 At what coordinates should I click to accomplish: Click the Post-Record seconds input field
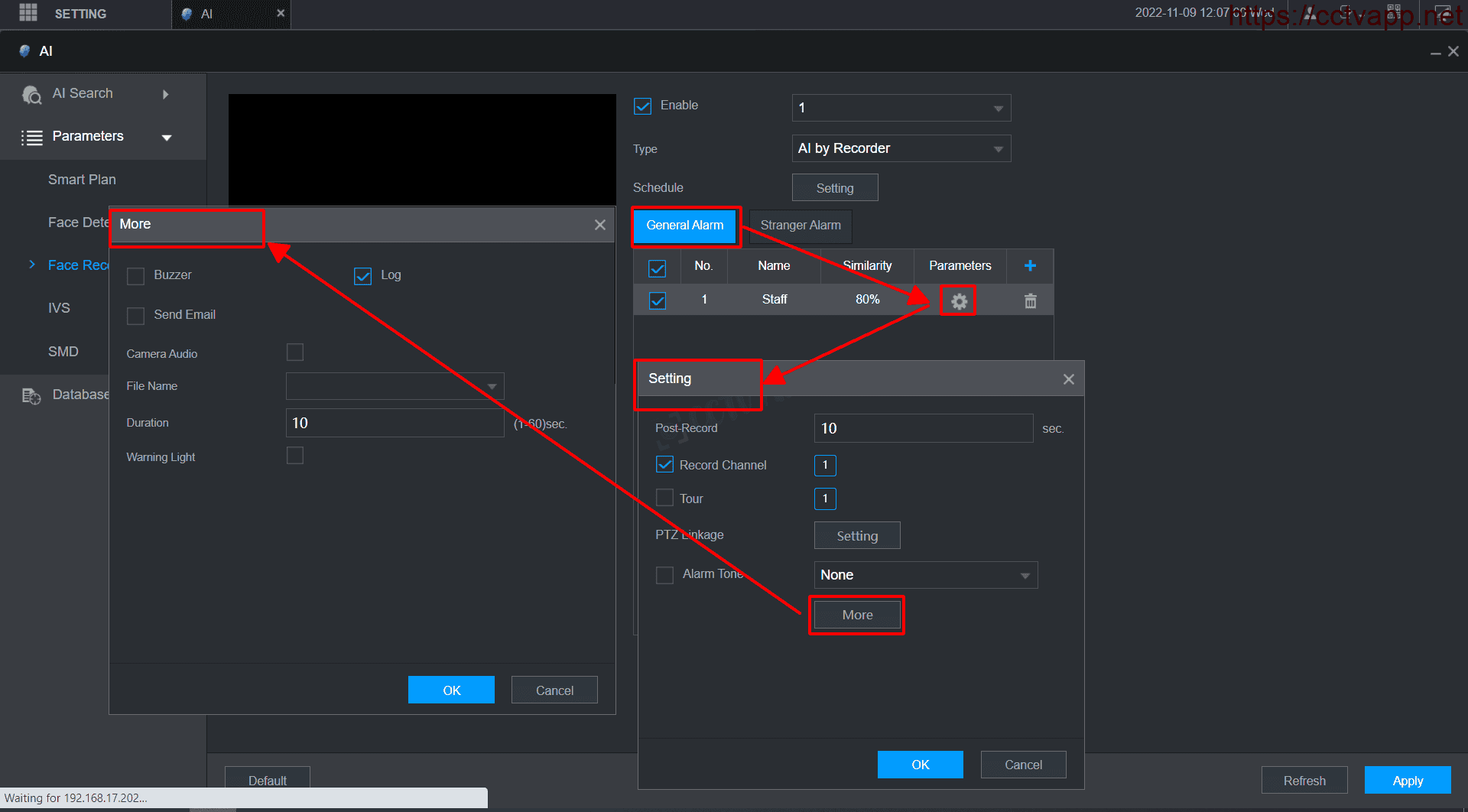pyautogui.click(x=923, y=428)
